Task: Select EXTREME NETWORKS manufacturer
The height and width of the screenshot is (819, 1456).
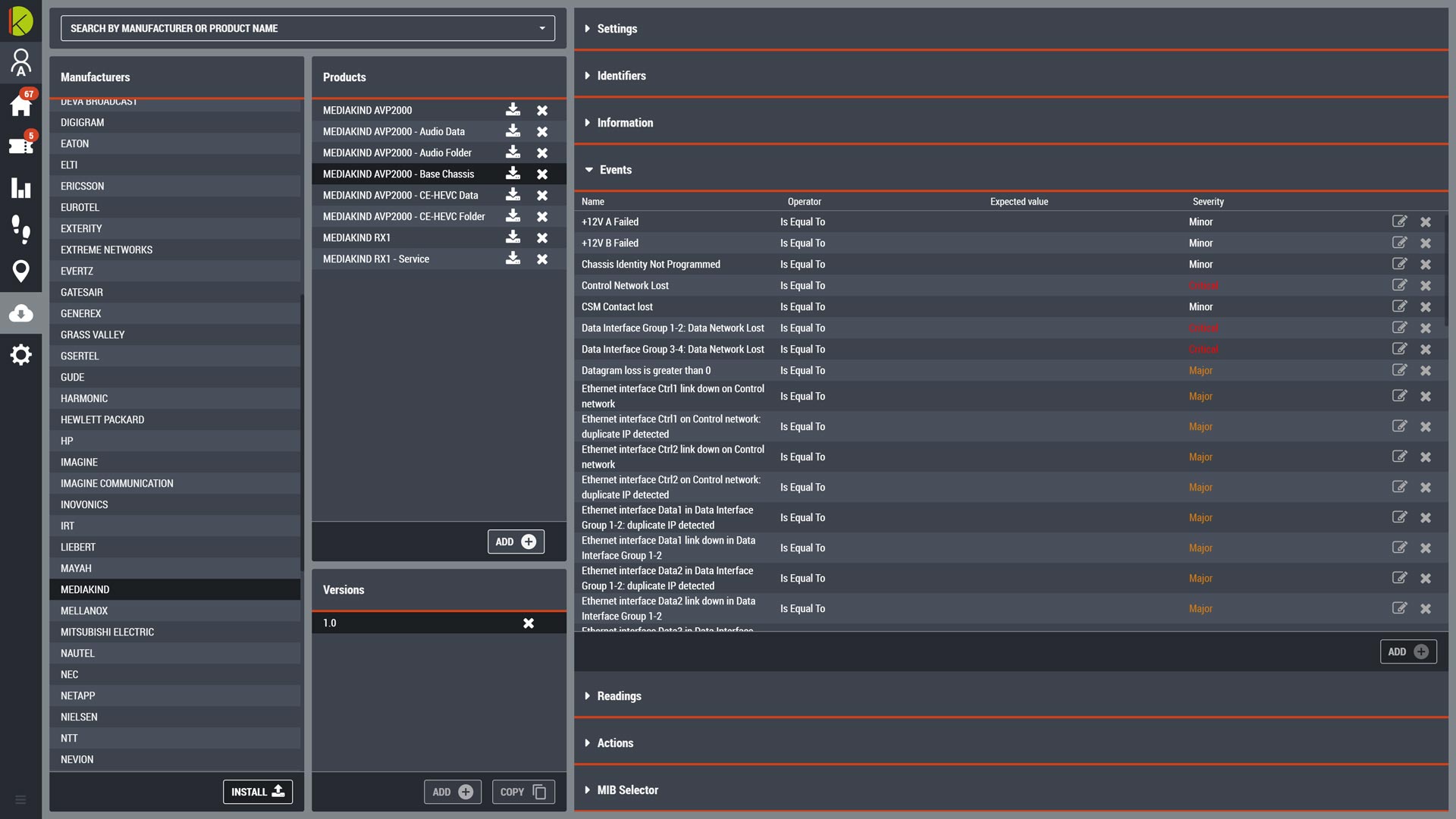Action: 175,249
